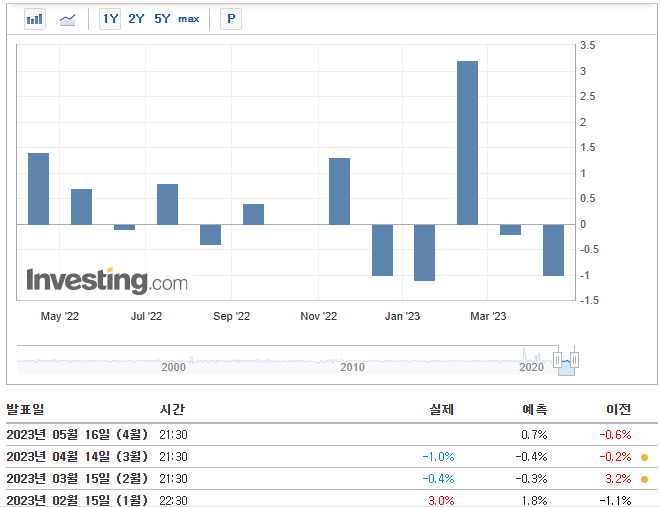Image resolution: width=660 pixels, height=507 pixels.
Task: Click the Jan '23 negative bar
Action: 424,252
